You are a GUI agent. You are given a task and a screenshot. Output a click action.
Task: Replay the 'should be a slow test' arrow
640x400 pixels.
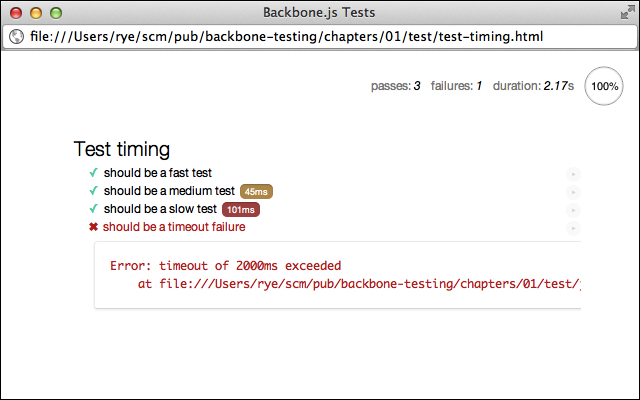tap(573, 210)
